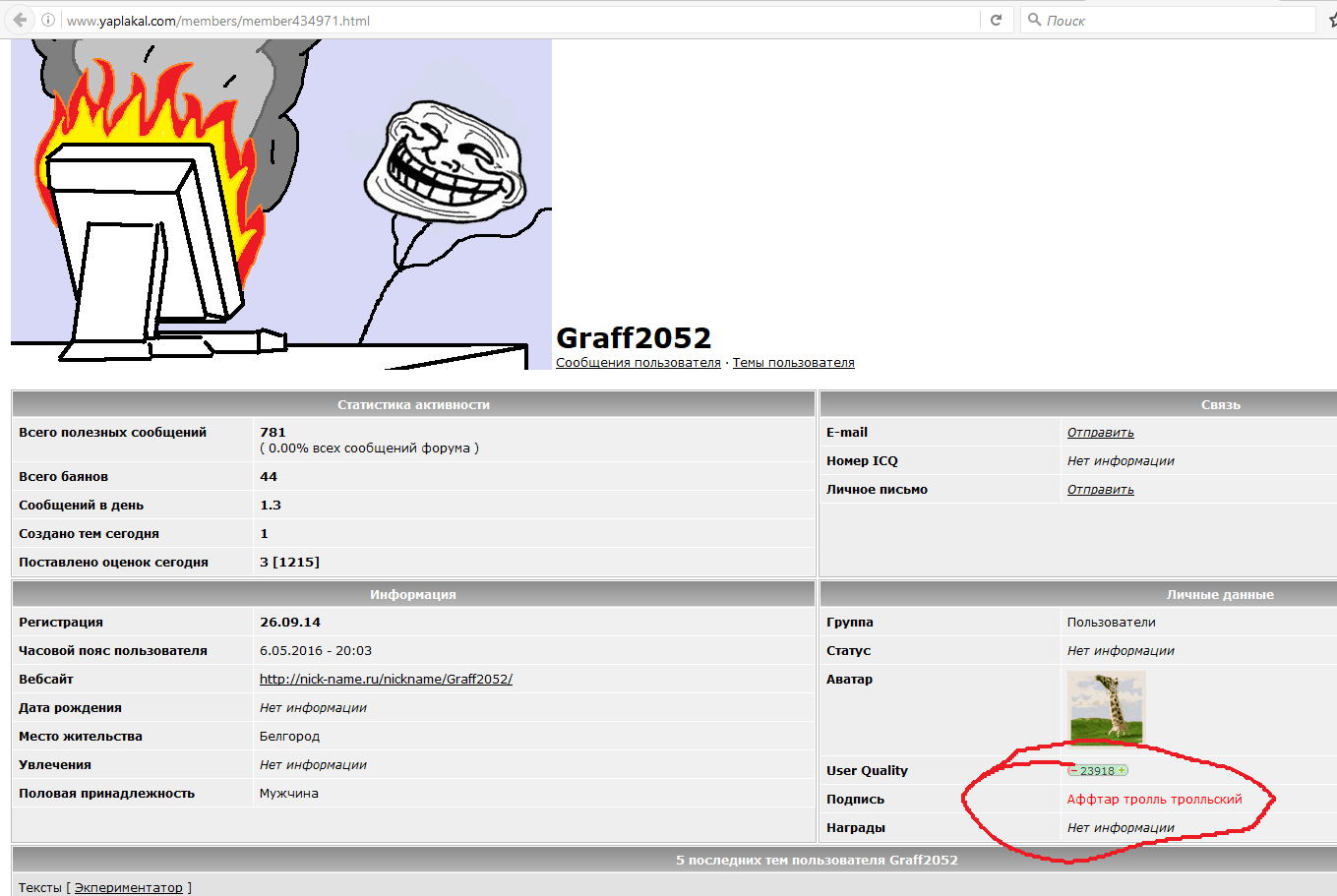Click the Группа label
This screenshot has width=1337, height=896.
pos(850,623)
